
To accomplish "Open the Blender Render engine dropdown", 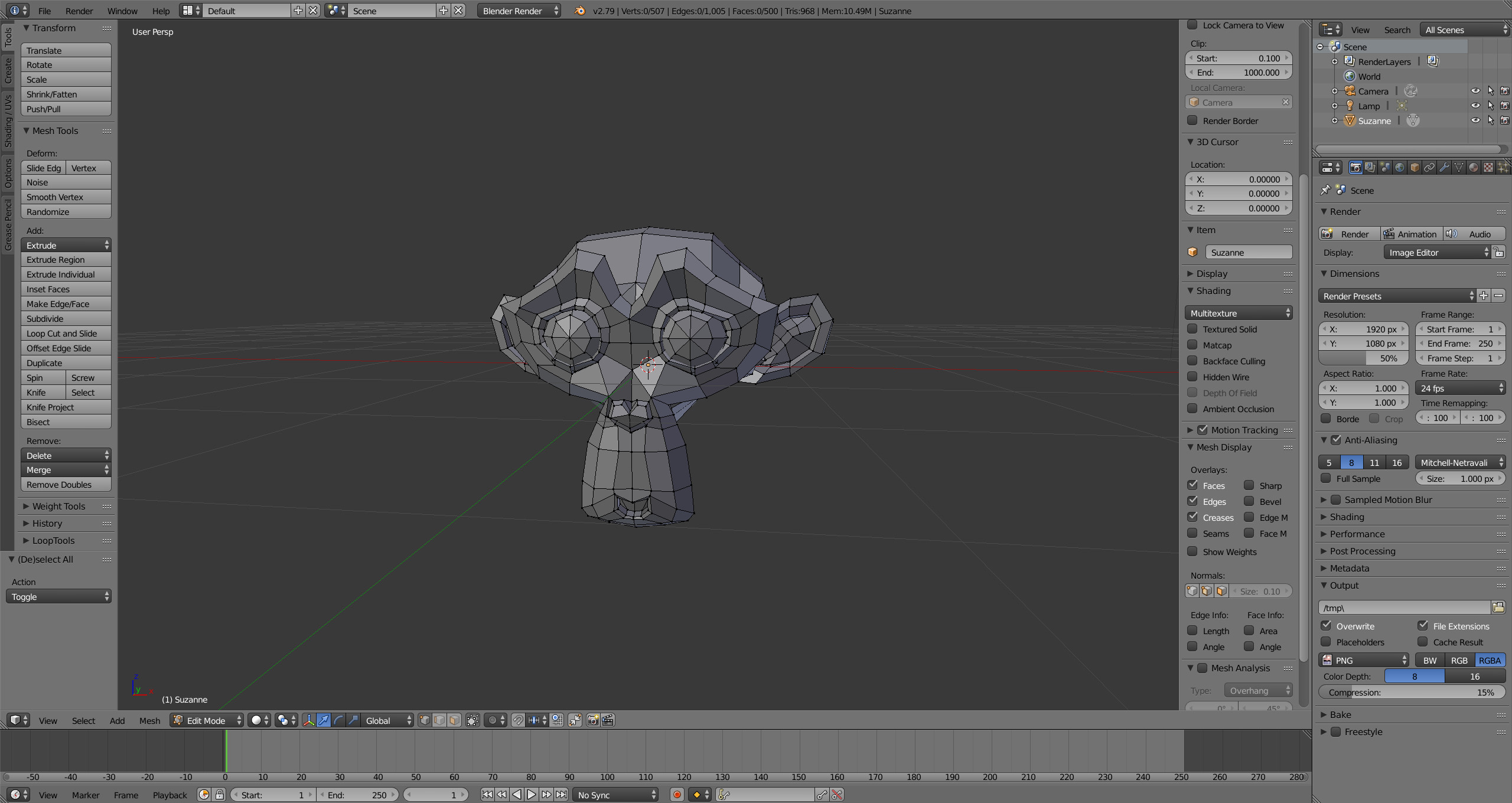I will (519, 11).
